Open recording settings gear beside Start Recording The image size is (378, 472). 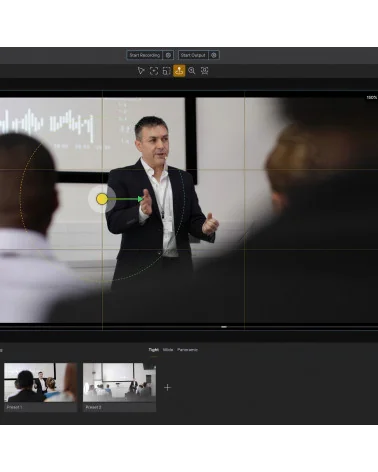(x=168, y=55)
